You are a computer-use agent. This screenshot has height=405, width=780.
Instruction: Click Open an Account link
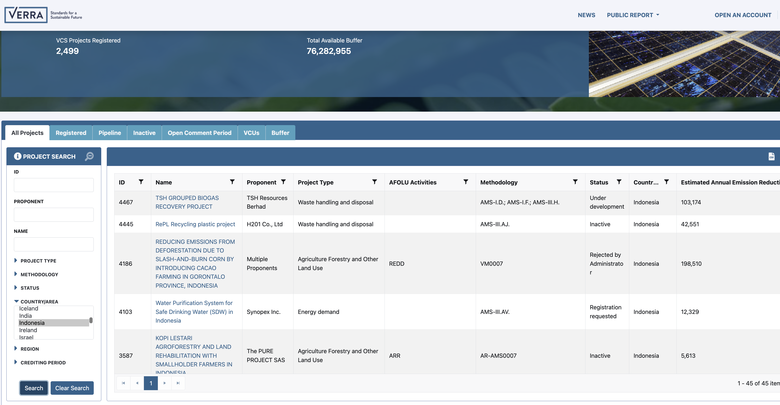tap(743, 15)
